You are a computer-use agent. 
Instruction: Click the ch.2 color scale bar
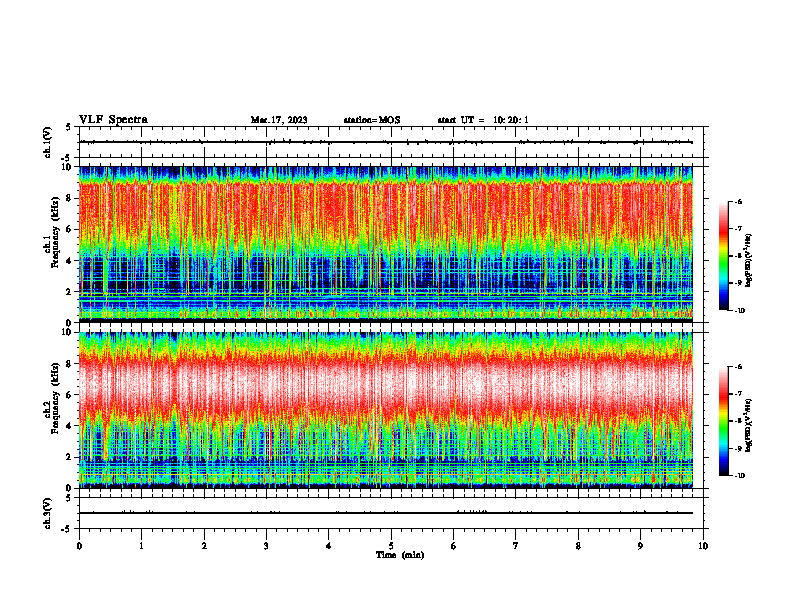click(724, 421)
